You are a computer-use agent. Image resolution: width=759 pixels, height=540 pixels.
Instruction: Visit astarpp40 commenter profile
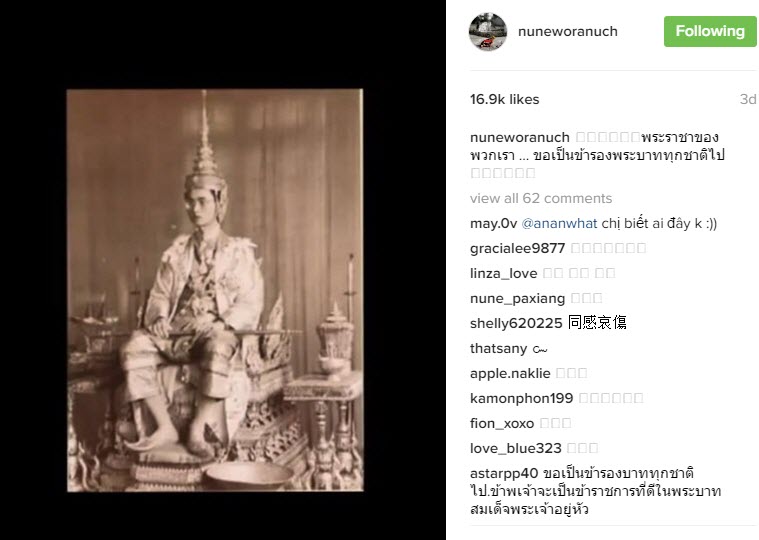click(504, 473)
